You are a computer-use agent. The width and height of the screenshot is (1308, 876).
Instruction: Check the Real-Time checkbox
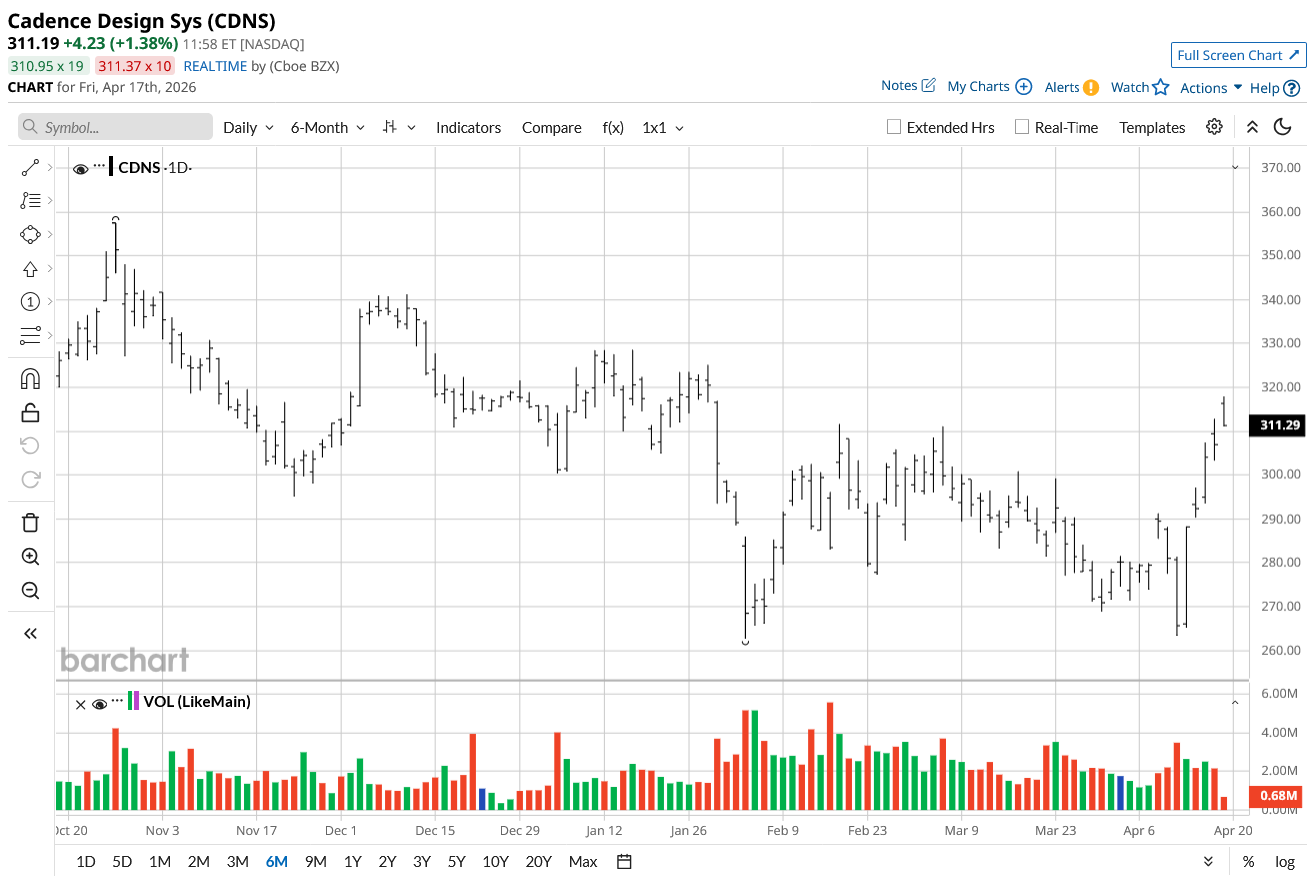[1021, 127]
